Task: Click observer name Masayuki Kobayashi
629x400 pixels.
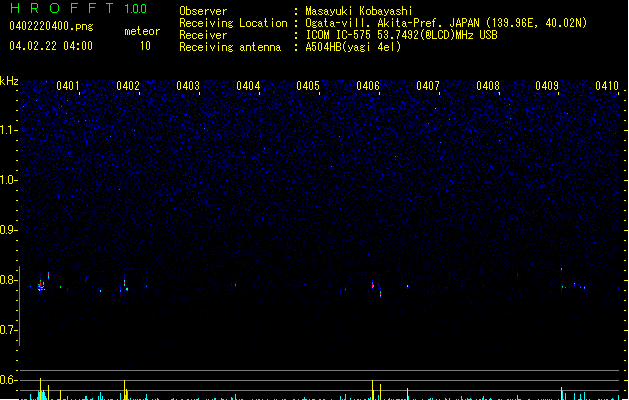Action: click(x=359, y=11)
